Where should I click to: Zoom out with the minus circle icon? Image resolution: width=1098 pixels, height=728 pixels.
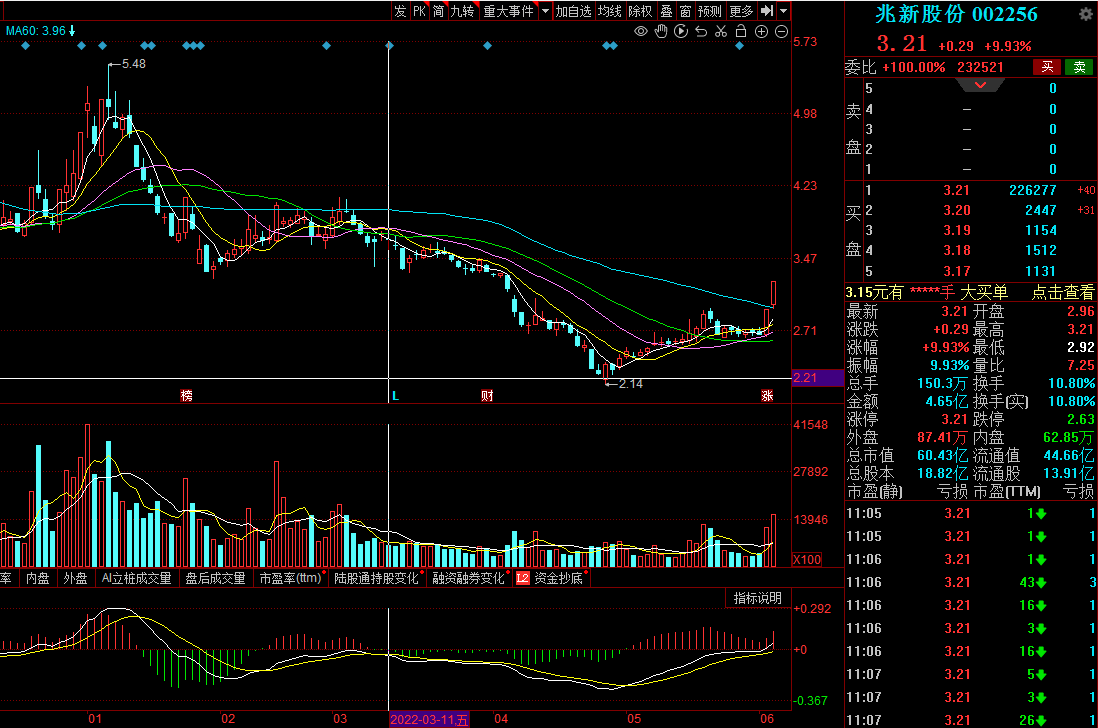(781, 32)
